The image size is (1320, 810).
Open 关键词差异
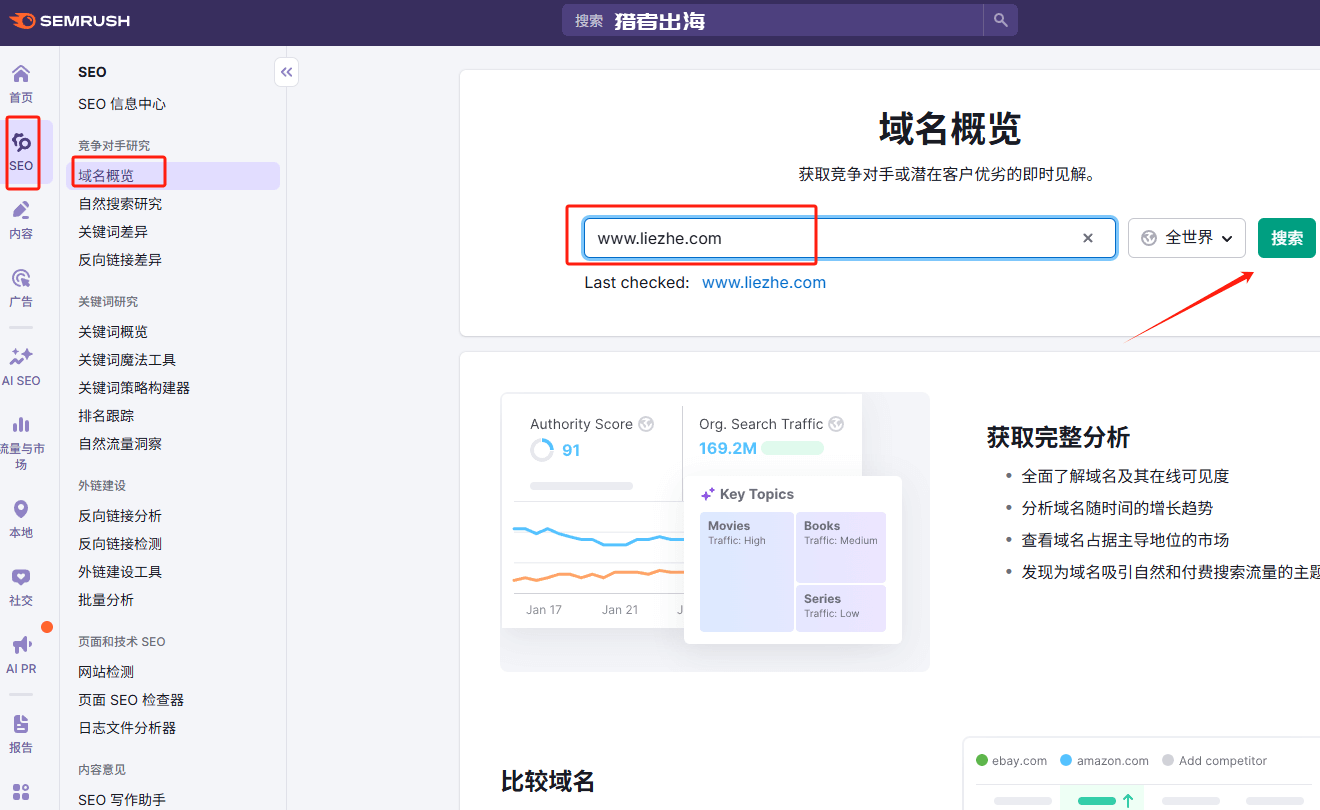point(113,232)
